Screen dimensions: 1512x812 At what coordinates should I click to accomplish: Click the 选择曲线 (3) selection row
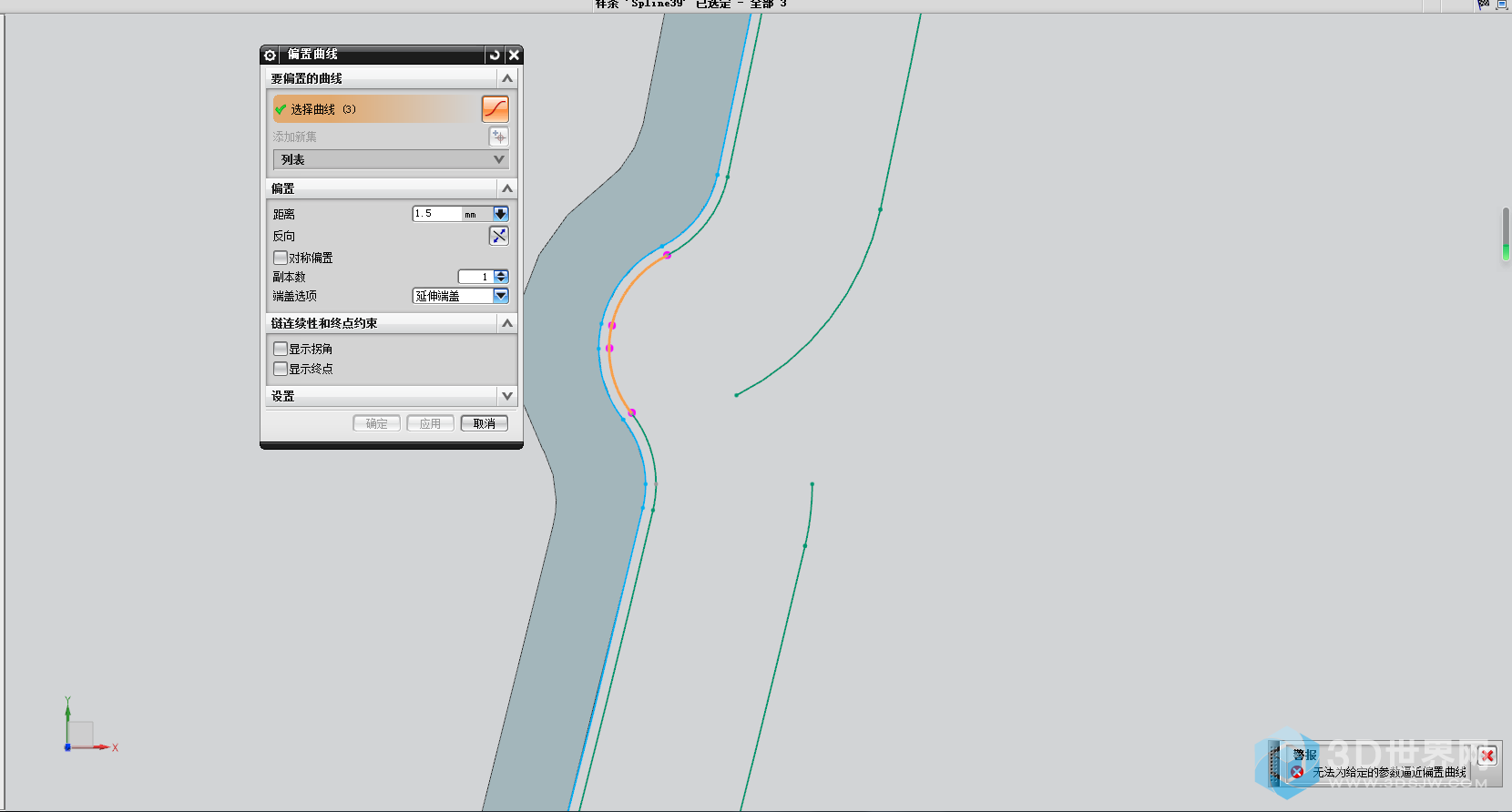[x=375, y=109]
